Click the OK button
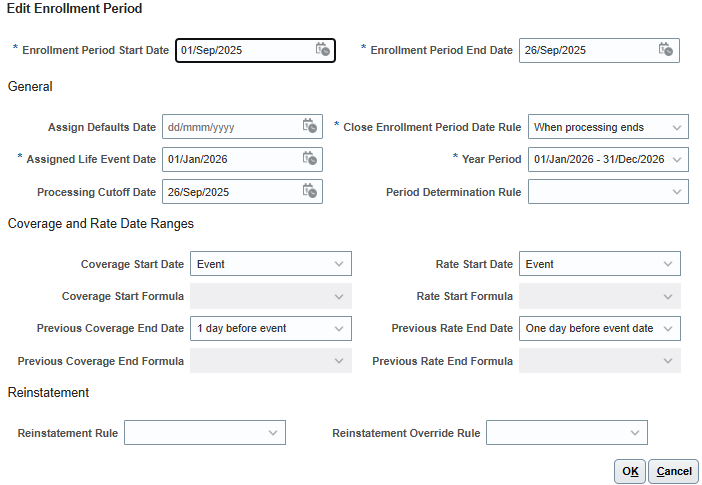The height and width of the screenshot is (485, 702). pos(630,471)
